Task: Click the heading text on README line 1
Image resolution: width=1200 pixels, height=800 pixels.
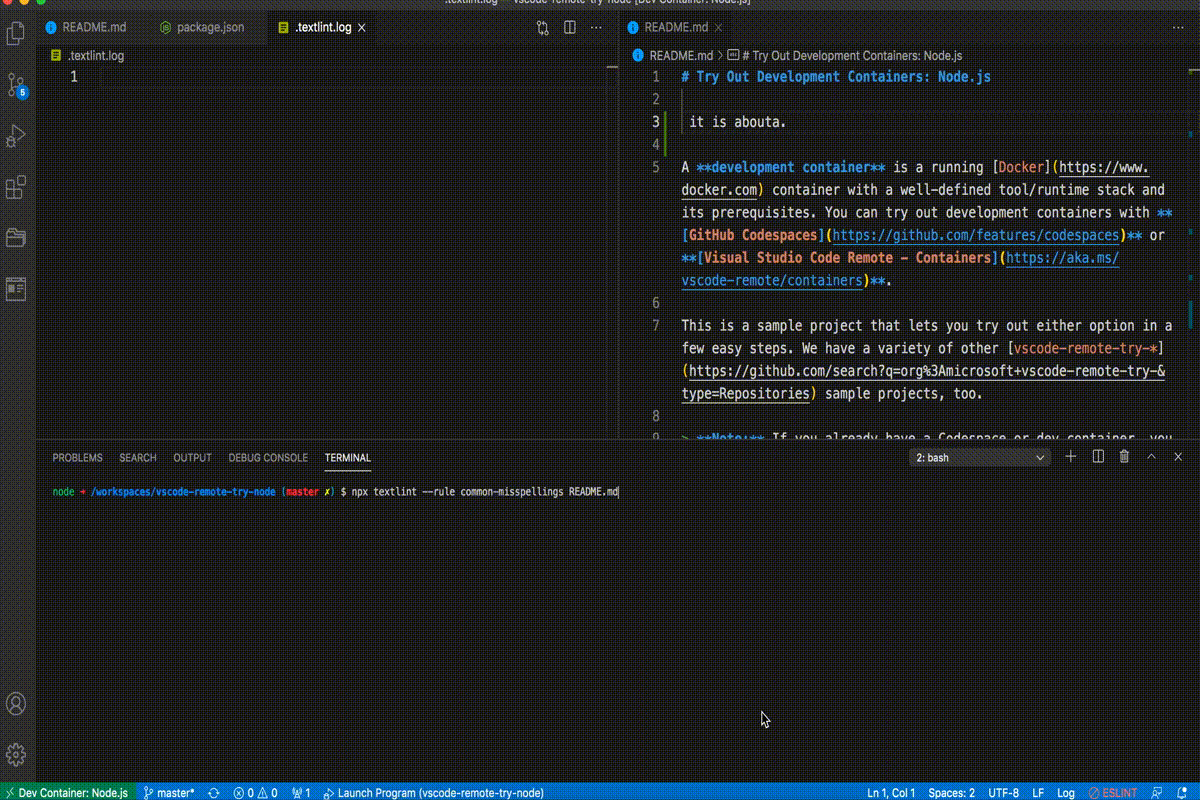Action: 836,77
